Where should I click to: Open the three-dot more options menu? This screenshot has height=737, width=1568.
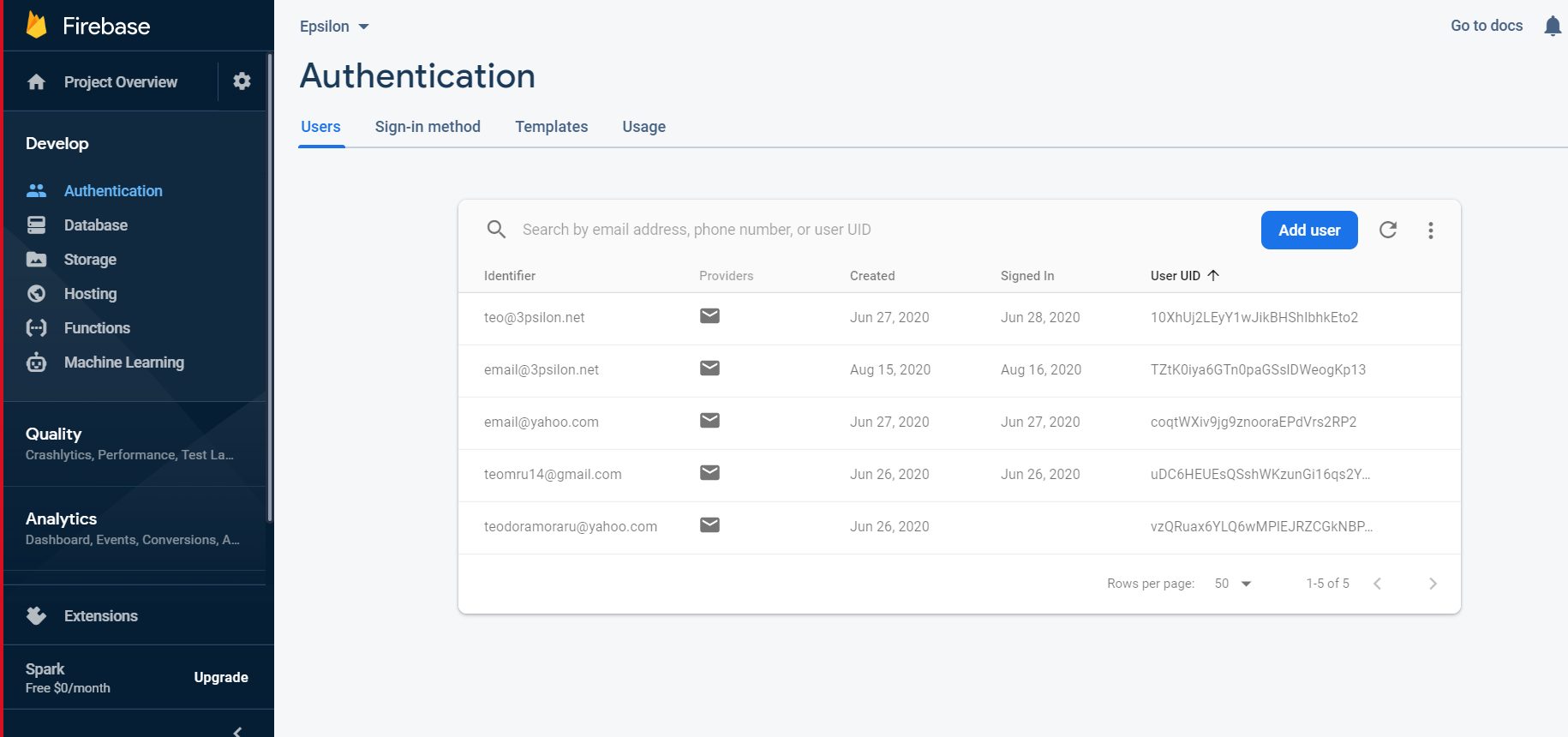(x=1430, y=230)
